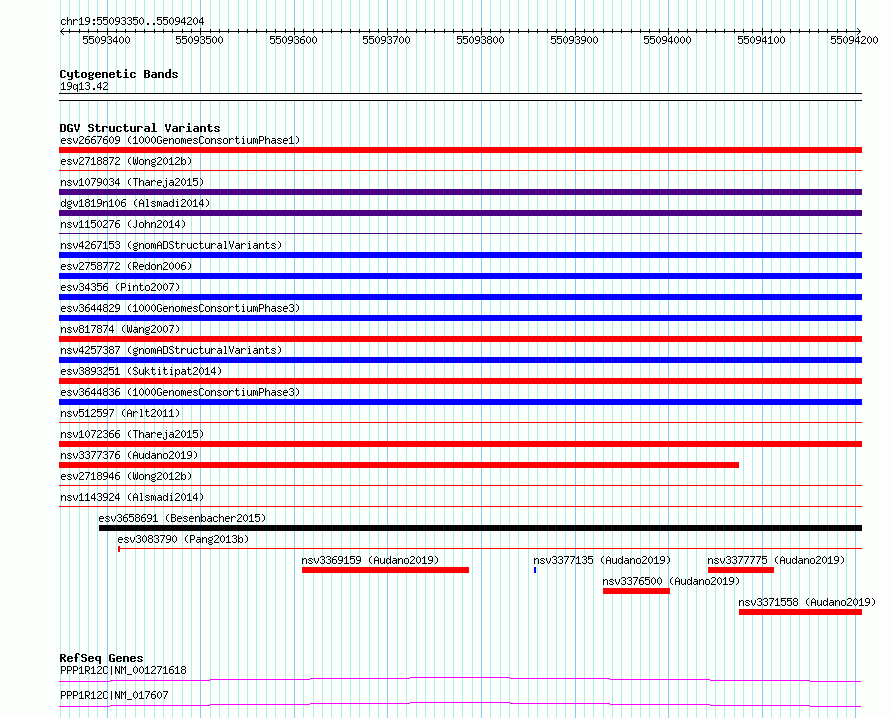Select the red nsv3377775 variant bar
Image resolution: width=890 pixels, height=718 pixels.
click(741, 570)
